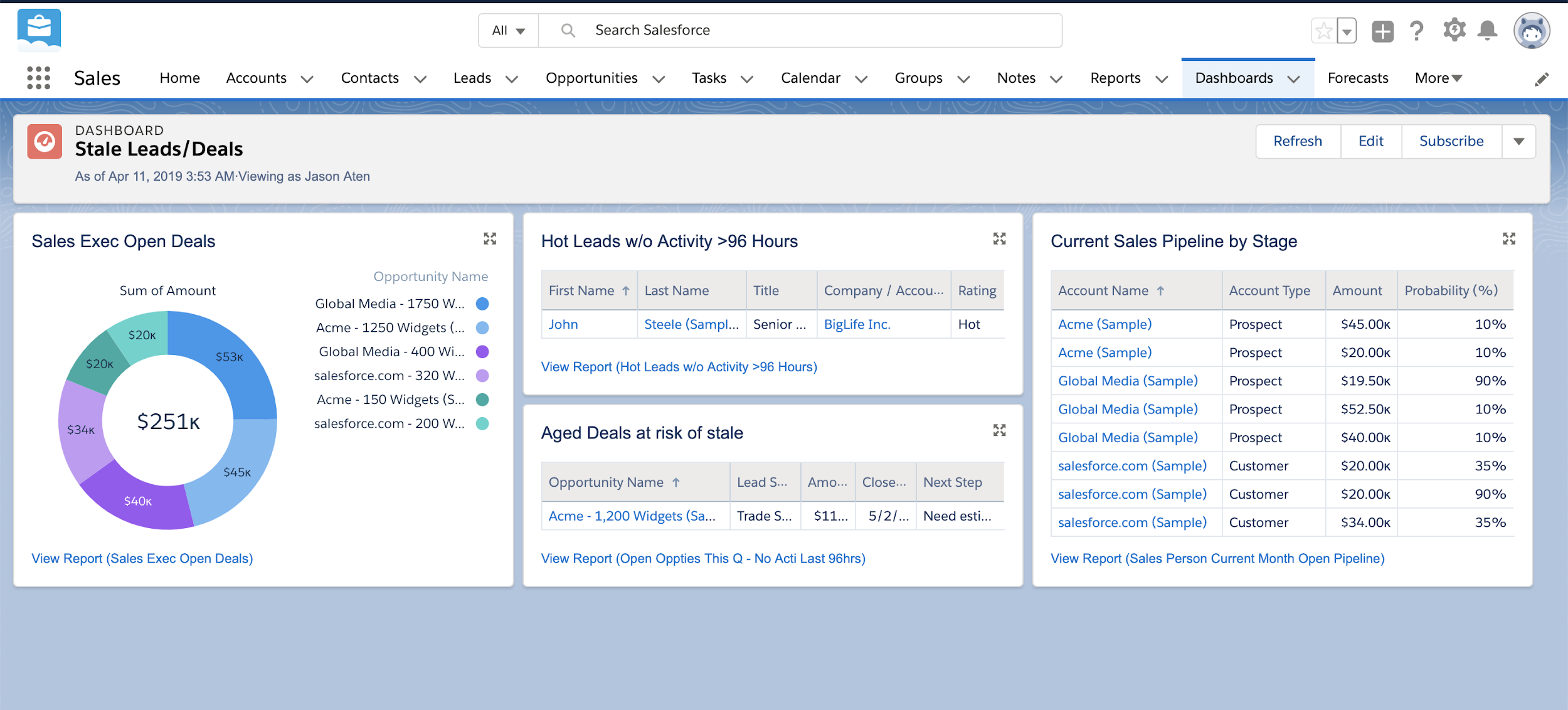
Task: Open View Report Sales Exec Open Deals
Action: click(142, 558)
